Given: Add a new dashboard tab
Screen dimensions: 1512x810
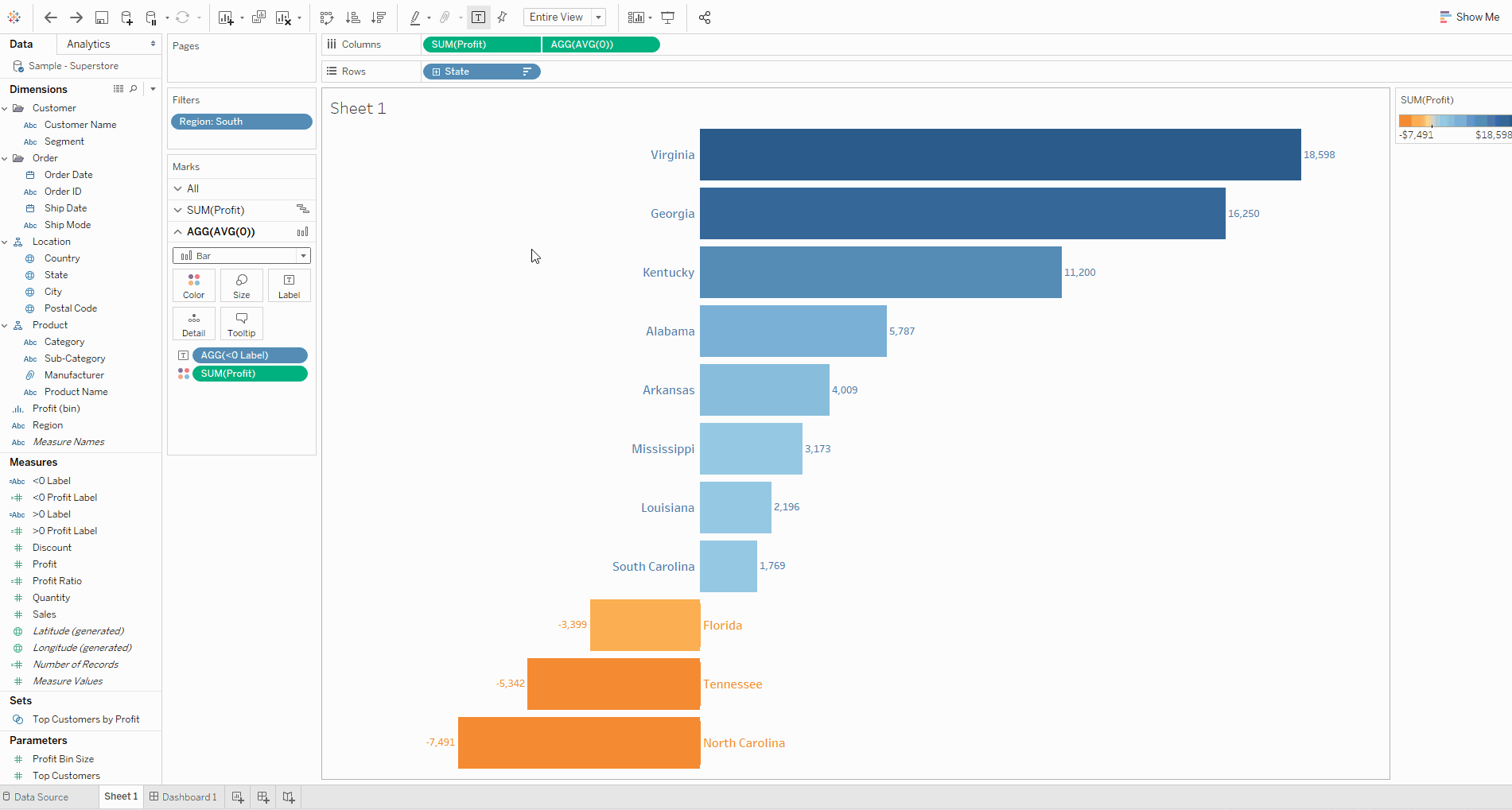Looking at the screenshot, I should point(263,796).
